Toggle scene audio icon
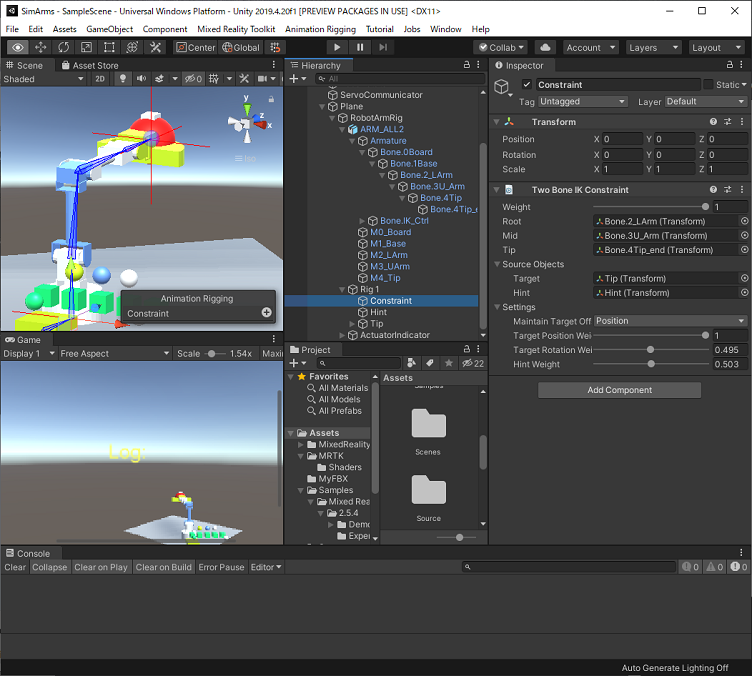Viewport: 752px width, 676px height. point(141,79)
